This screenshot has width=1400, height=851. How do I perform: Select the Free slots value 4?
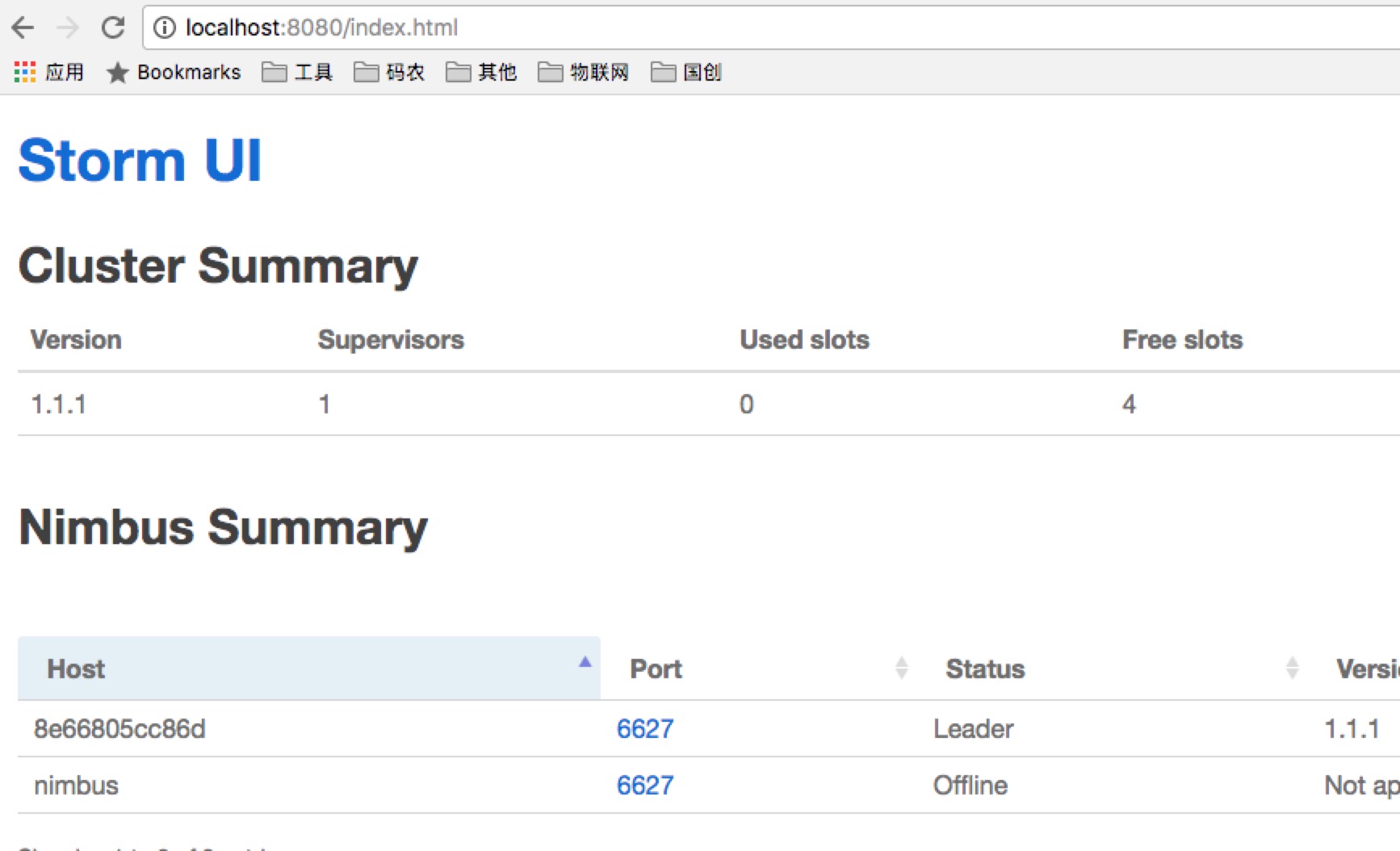1129,405
